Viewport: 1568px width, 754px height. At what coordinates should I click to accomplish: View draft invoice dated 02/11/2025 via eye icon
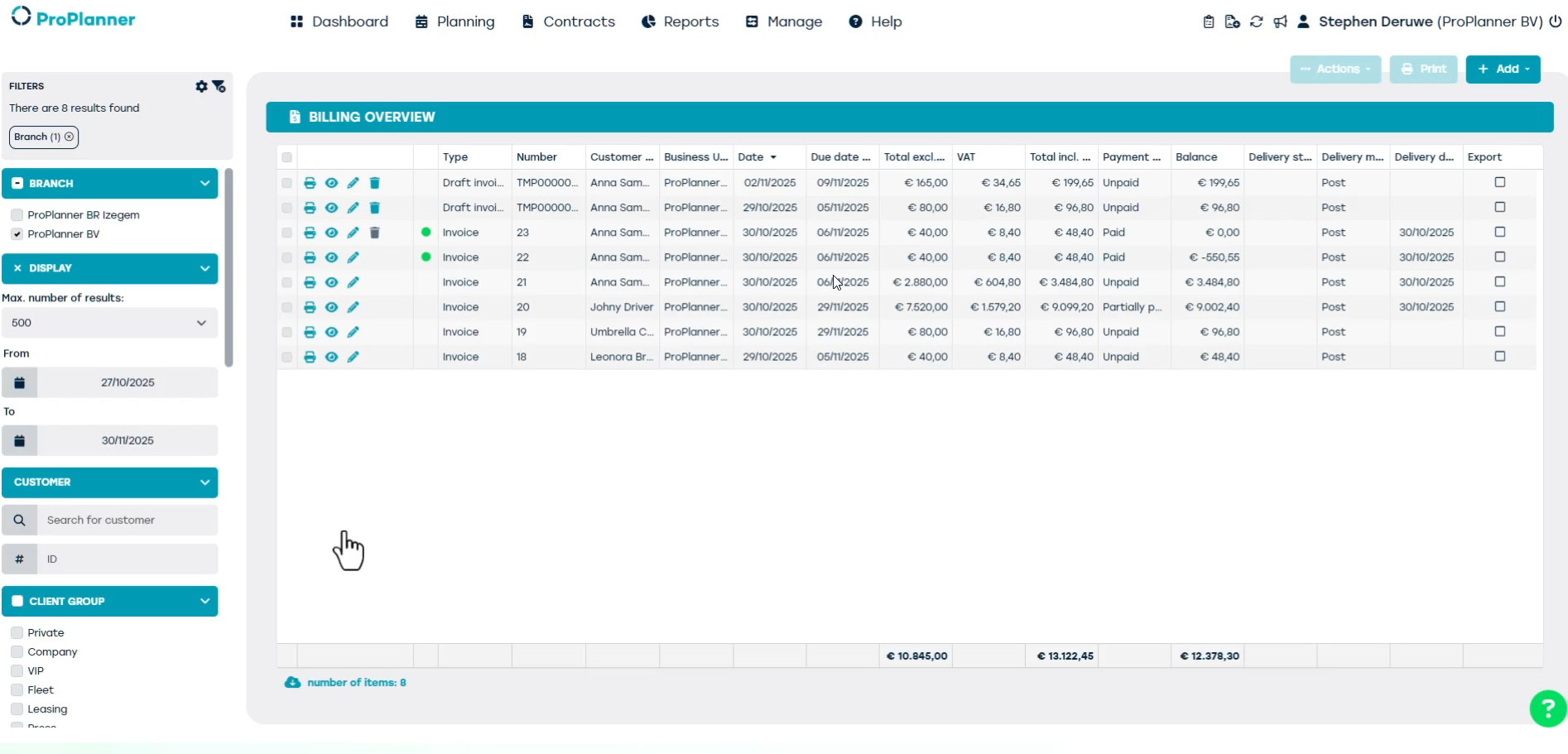click(331, 183)
